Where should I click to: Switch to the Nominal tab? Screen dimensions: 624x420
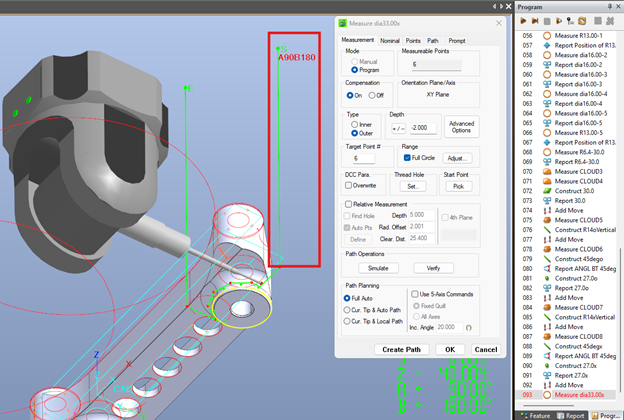click(x=389, y=40)
